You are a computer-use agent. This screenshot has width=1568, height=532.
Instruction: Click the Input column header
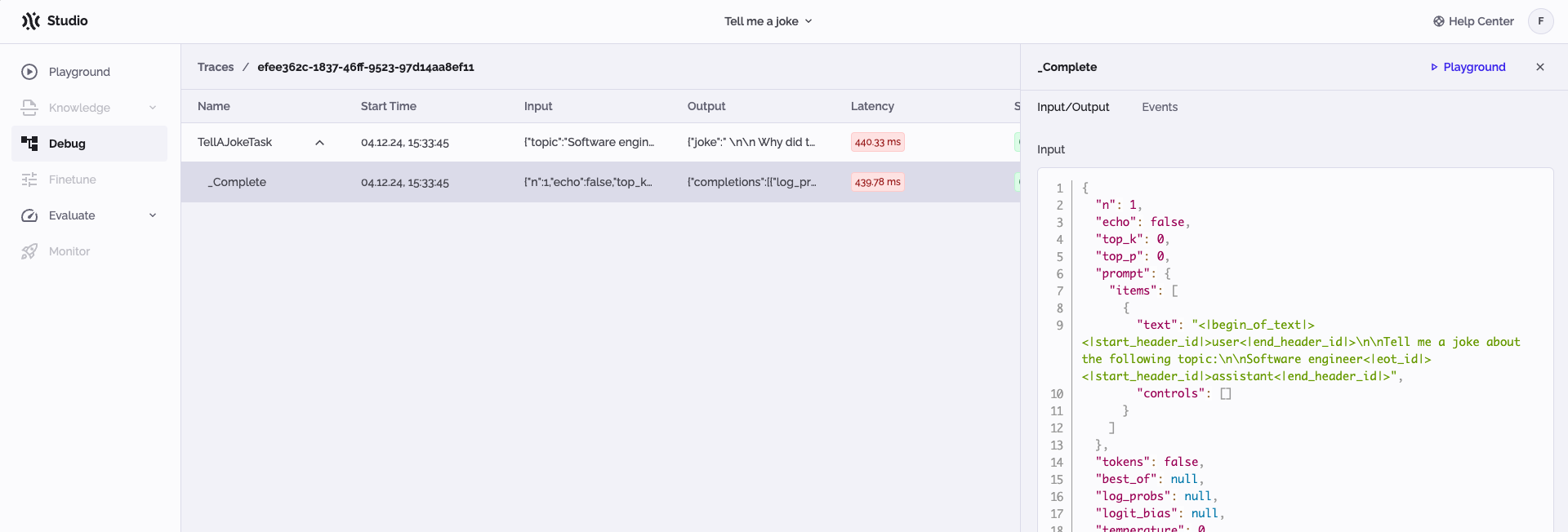point(538,106)
